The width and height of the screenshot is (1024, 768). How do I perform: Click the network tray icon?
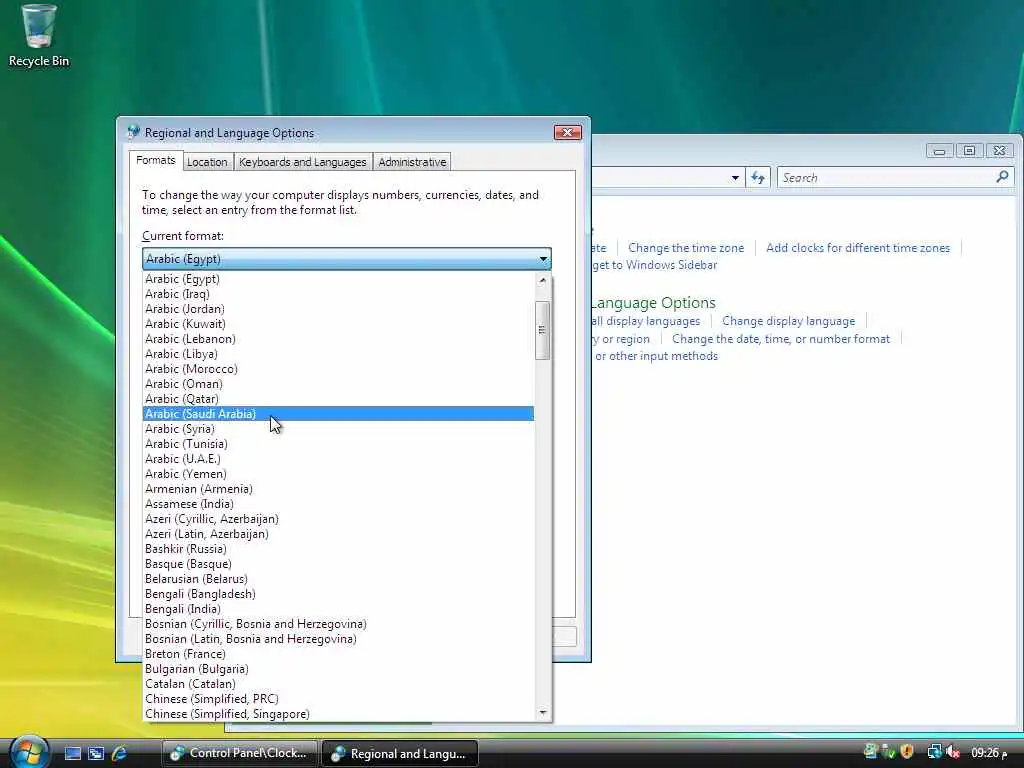pyautogui.click(x=935, y=752)
